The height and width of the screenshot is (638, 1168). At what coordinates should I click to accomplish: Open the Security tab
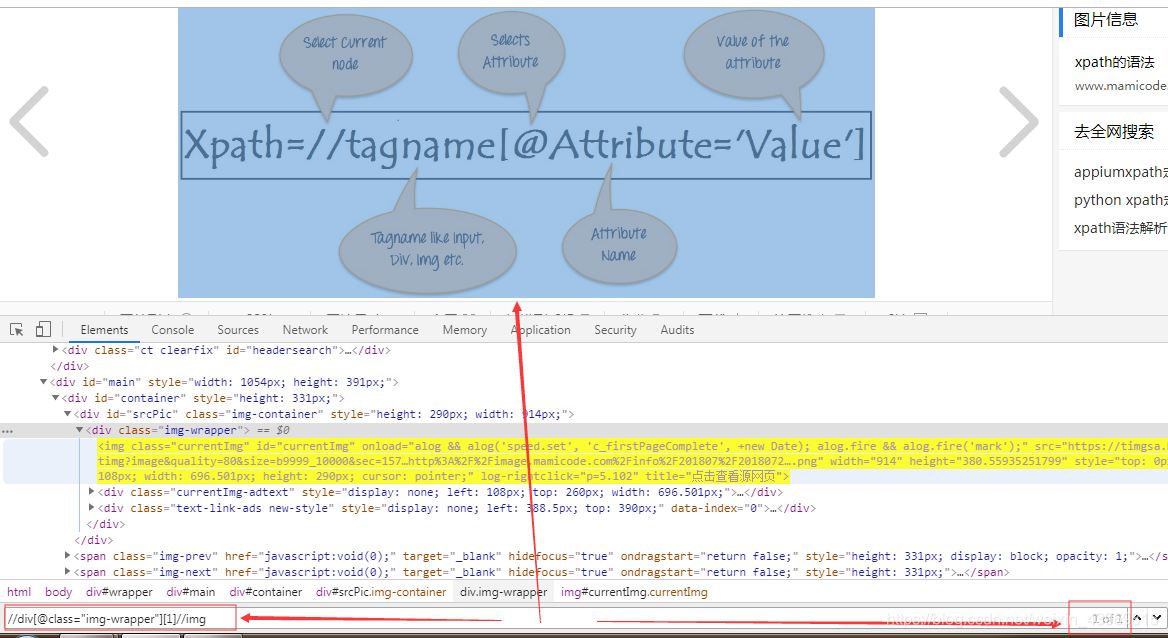615,329
